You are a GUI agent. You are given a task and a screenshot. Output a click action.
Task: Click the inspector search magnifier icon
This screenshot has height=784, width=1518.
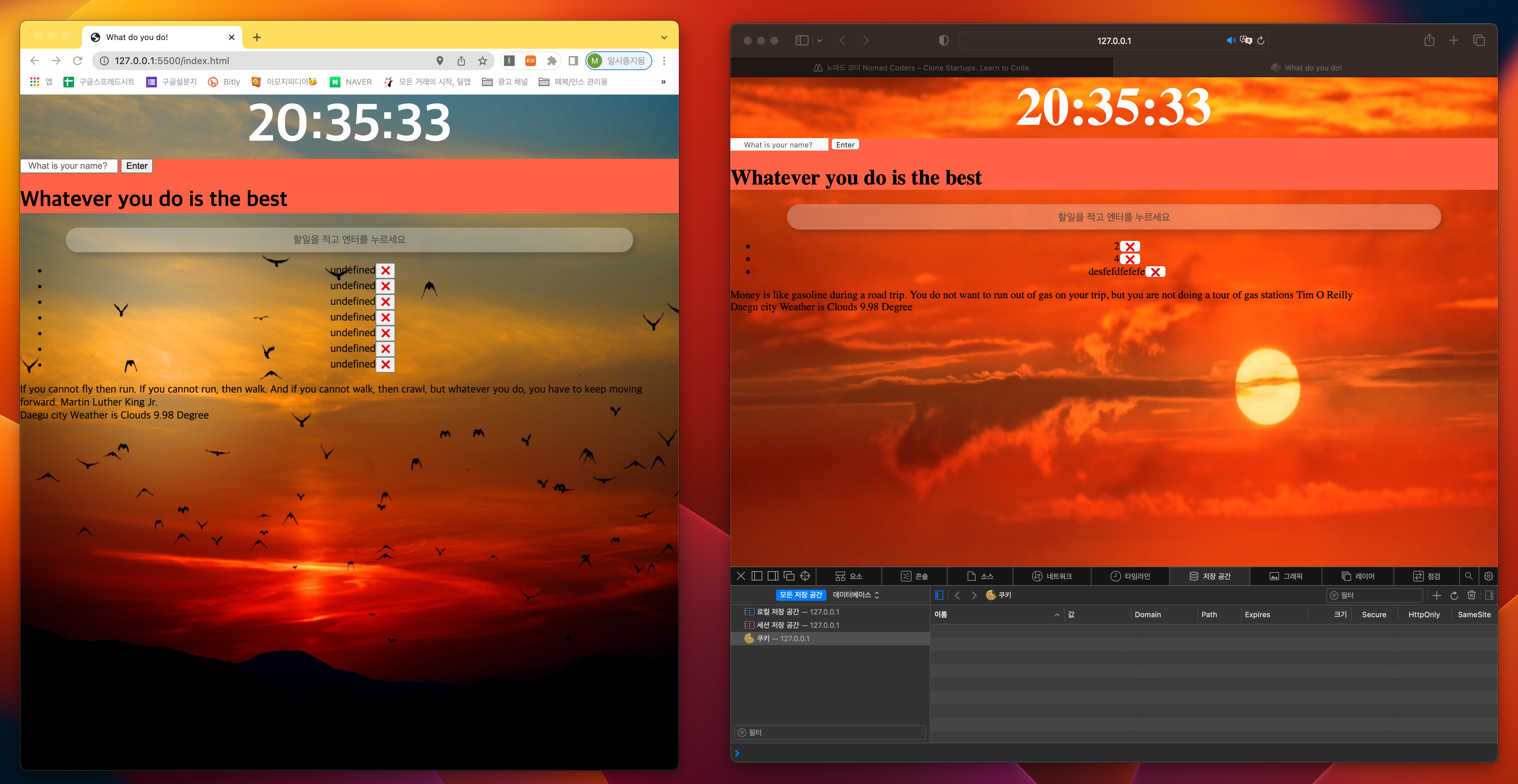tap(1469, 576)
